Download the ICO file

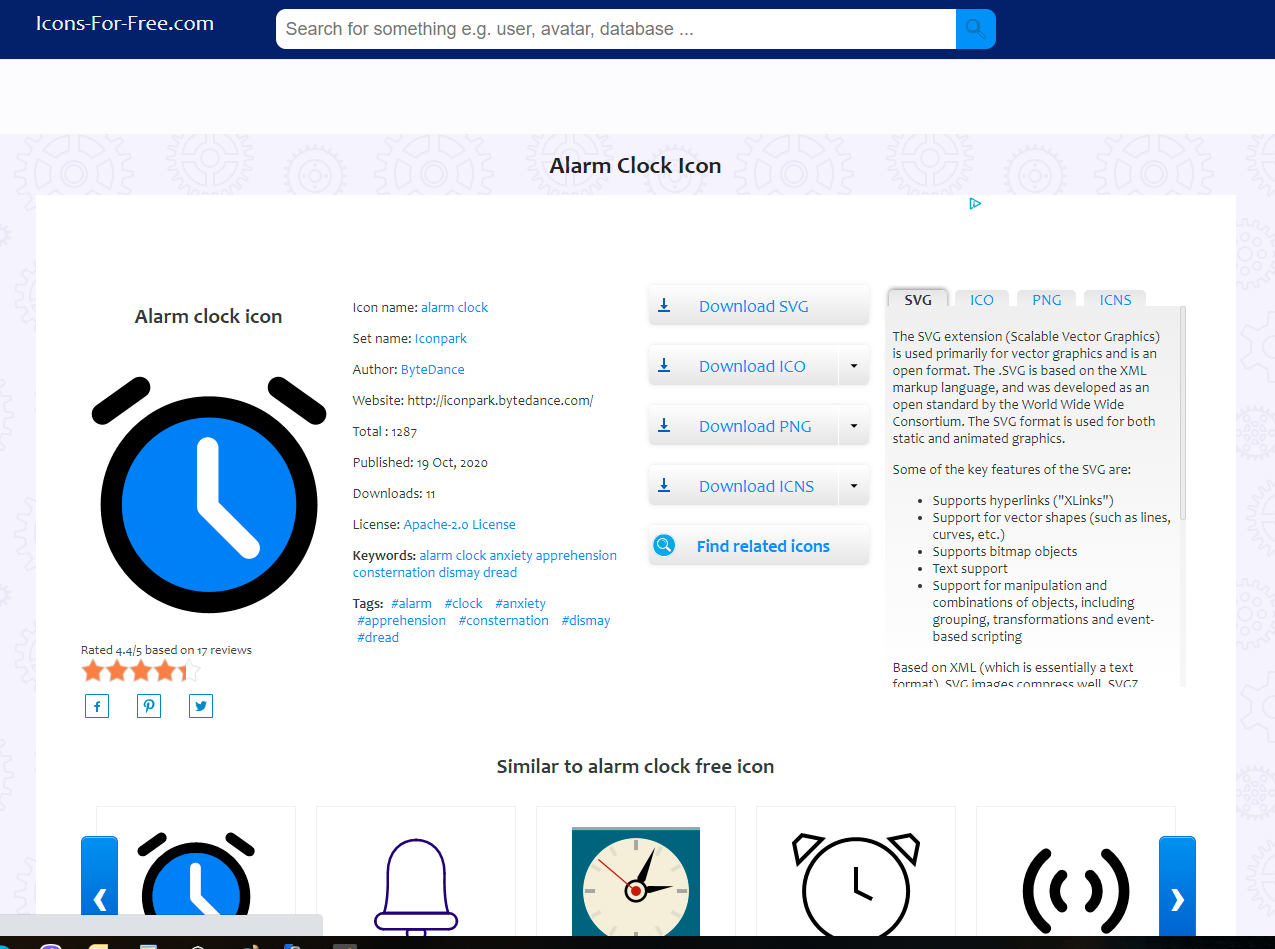pyautogui.click(x=743, y=366)
